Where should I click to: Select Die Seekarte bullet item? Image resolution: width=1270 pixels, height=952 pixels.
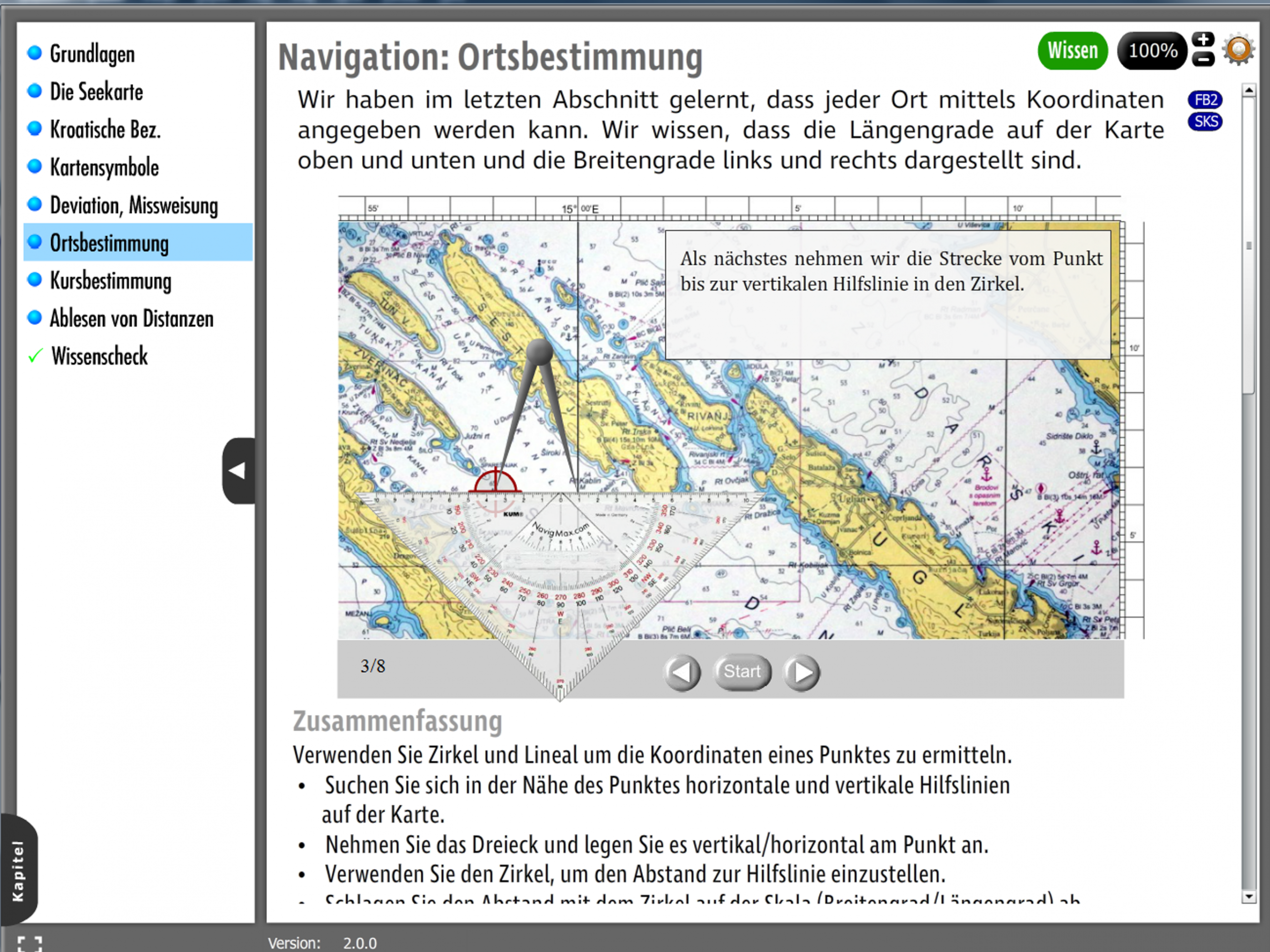(96, 92)
